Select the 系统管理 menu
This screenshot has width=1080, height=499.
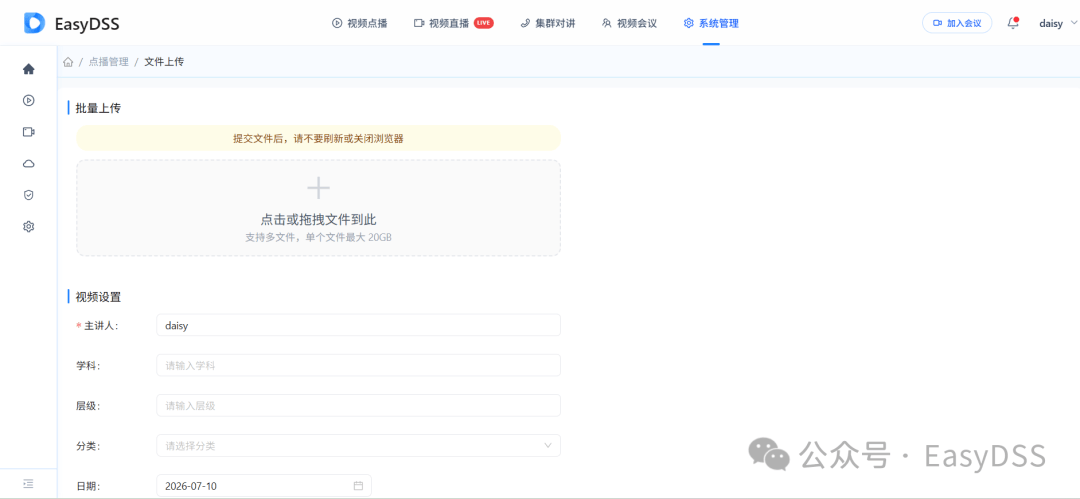coord(711,23)
